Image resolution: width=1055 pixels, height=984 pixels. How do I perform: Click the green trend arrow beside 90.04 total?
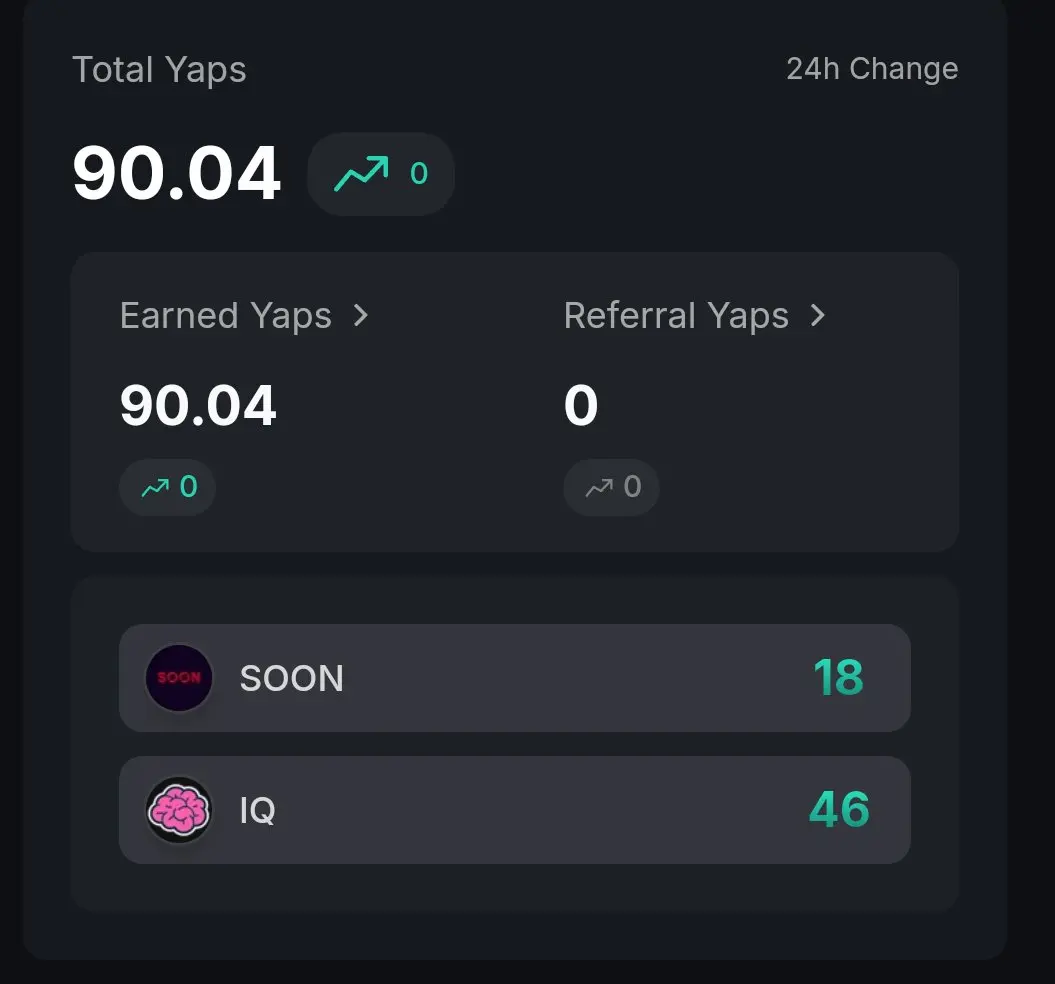(x=361, y=174)
